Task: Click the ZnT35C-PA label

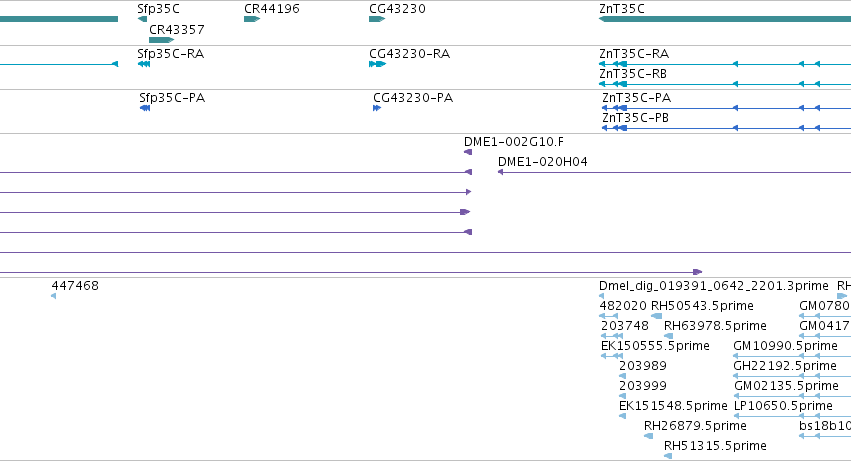Action: coord(637,98)
